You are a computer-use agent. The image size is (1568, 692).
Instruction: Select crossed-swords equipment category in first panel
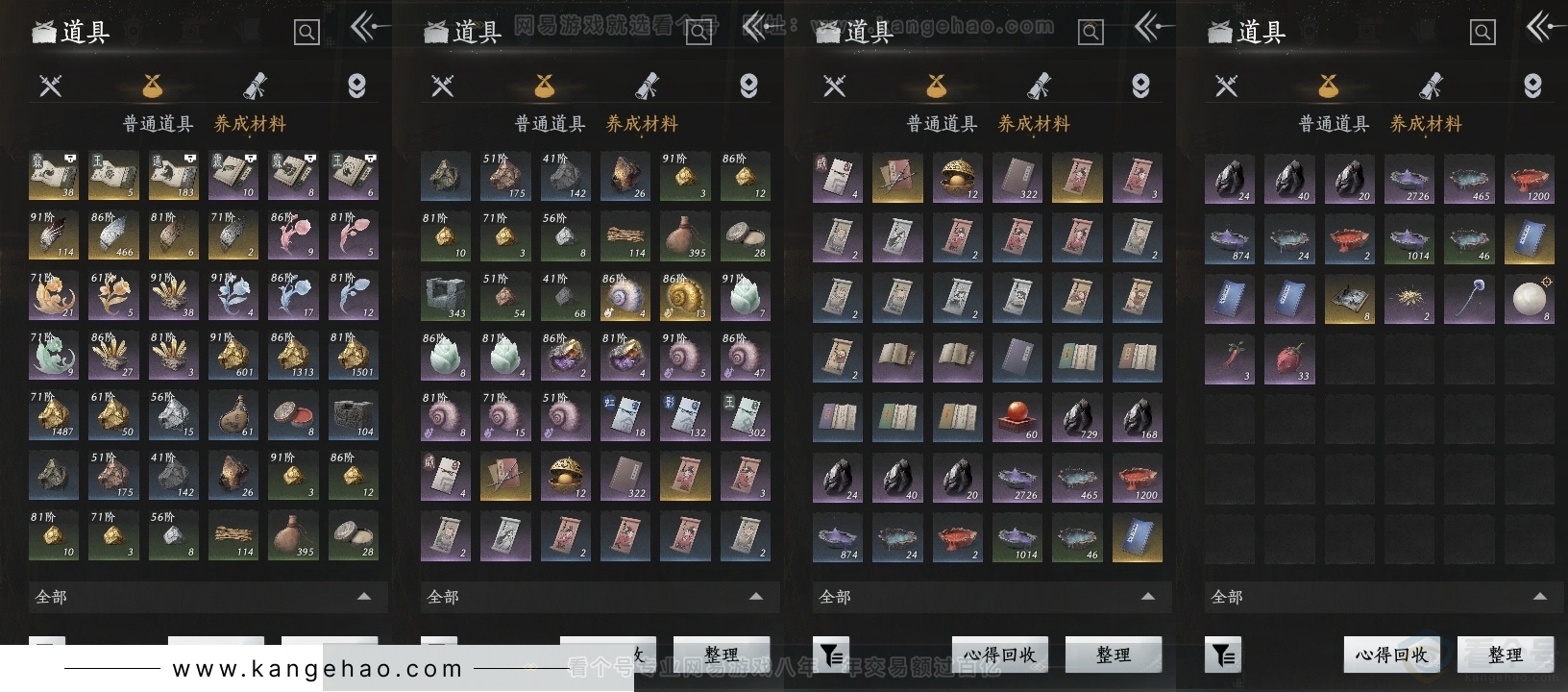click(x=51, y=86)
